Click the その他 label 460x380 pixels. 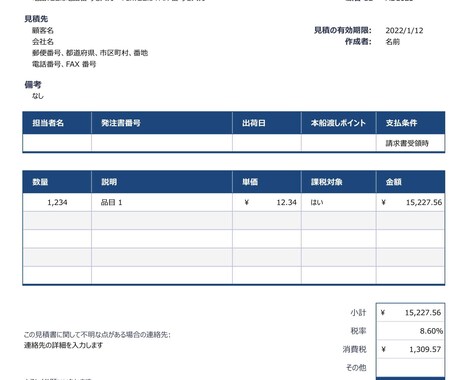click(356, 368)
